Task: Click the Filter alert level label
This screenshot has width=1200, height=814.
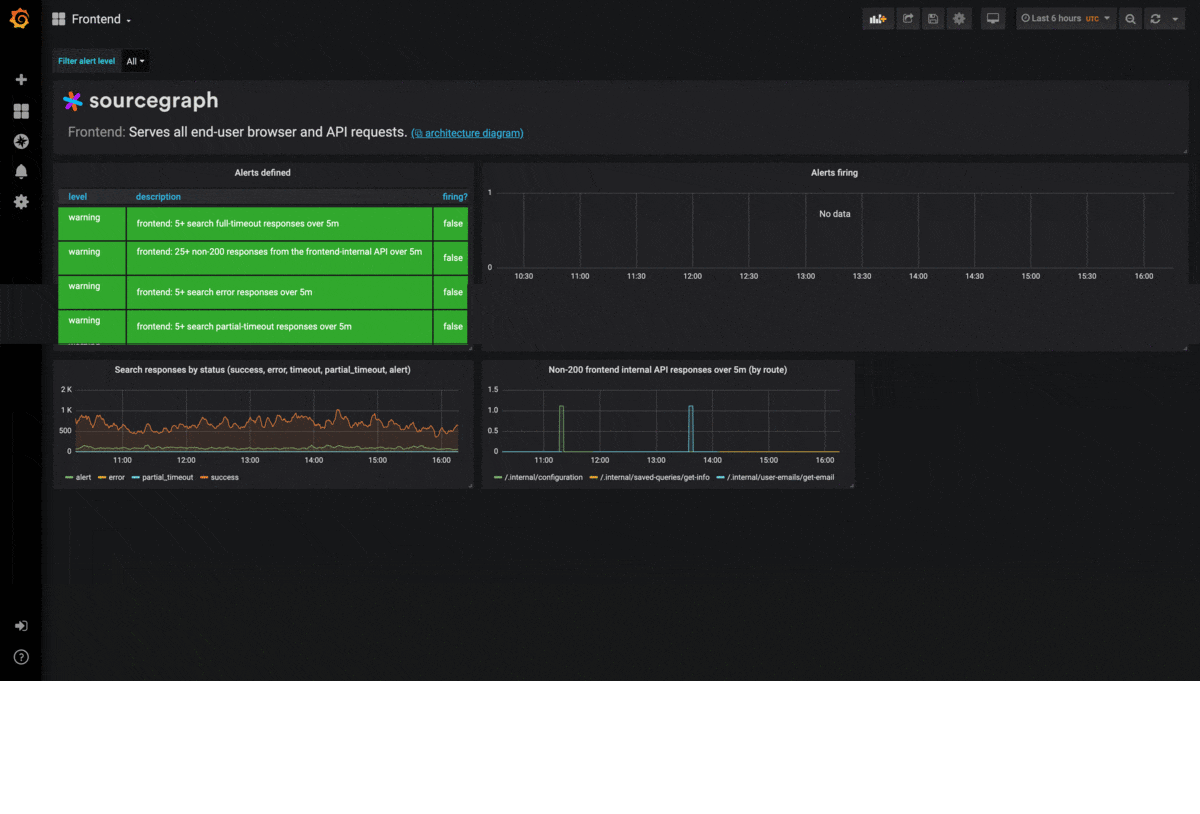Action: [x=86, y=61]
